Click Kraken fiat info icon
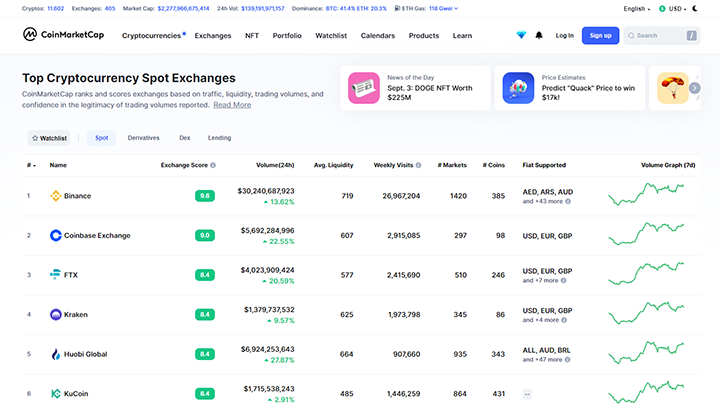The image size is (720, 413). click(x=564, y=320)
